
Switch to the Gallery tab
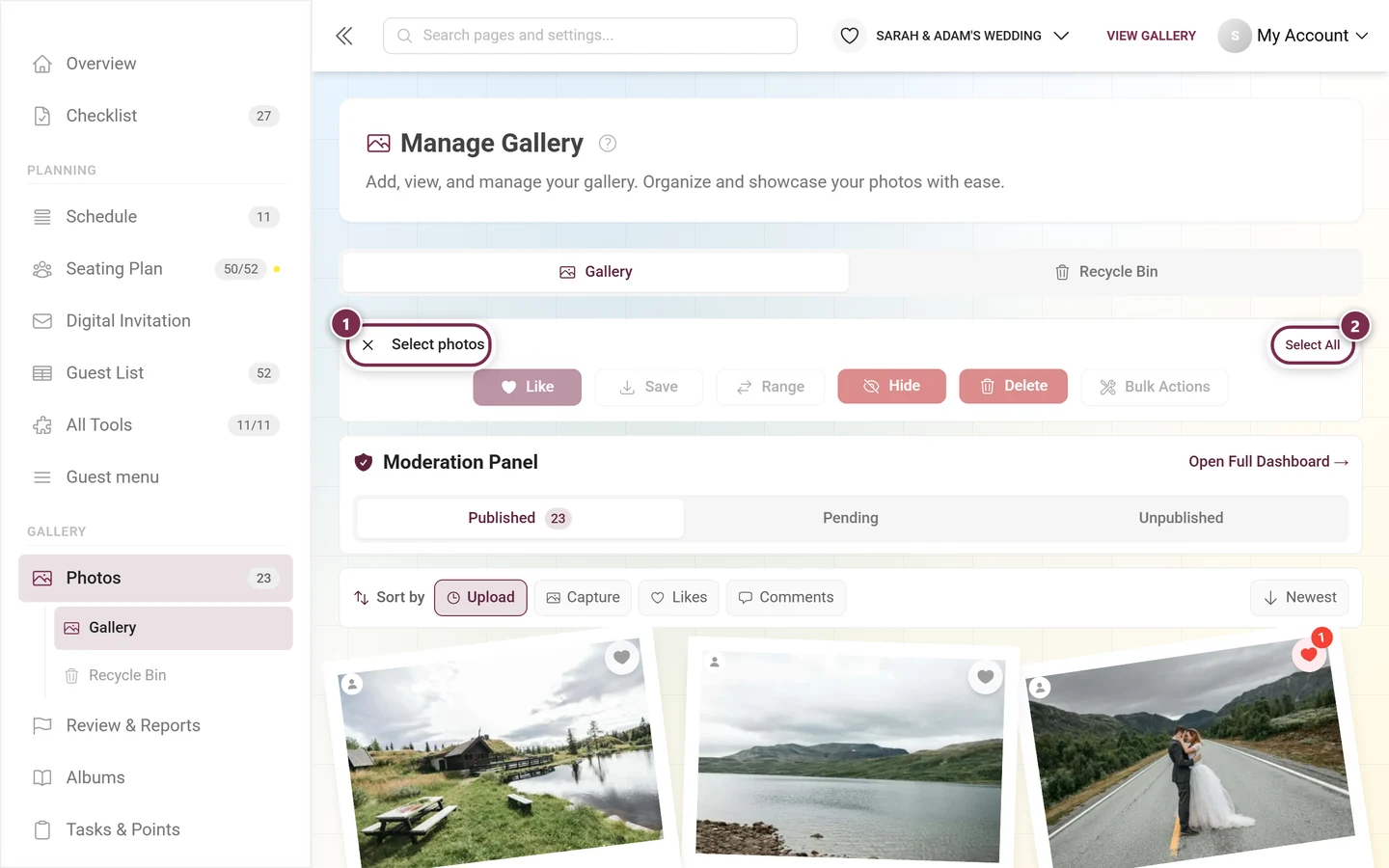click(596, 272)
